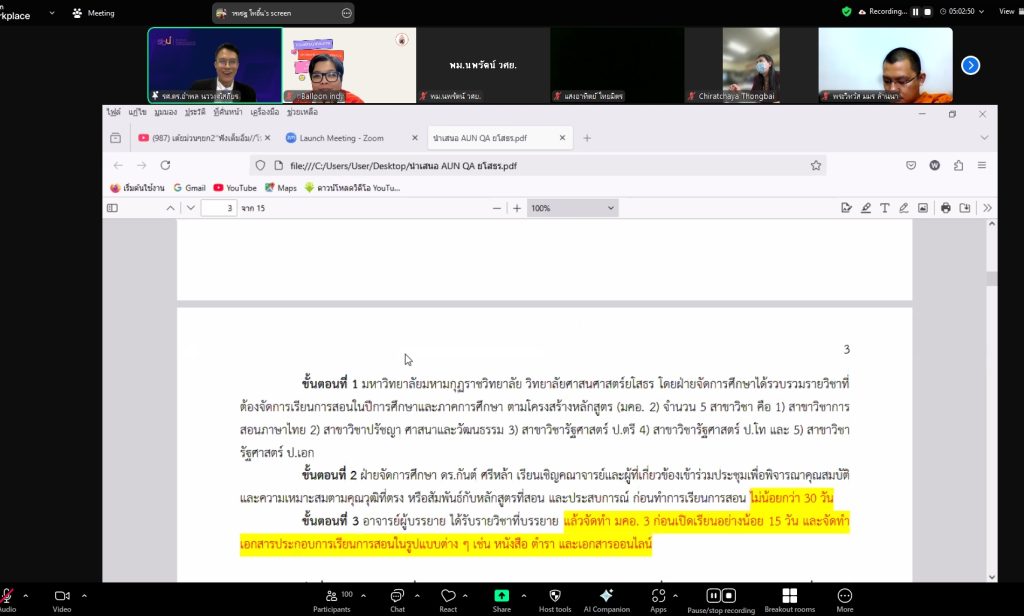Viewport: 1024px width, 616px height.
Task: Close the AUN QA pdf tab
Action: coord(562,138)
